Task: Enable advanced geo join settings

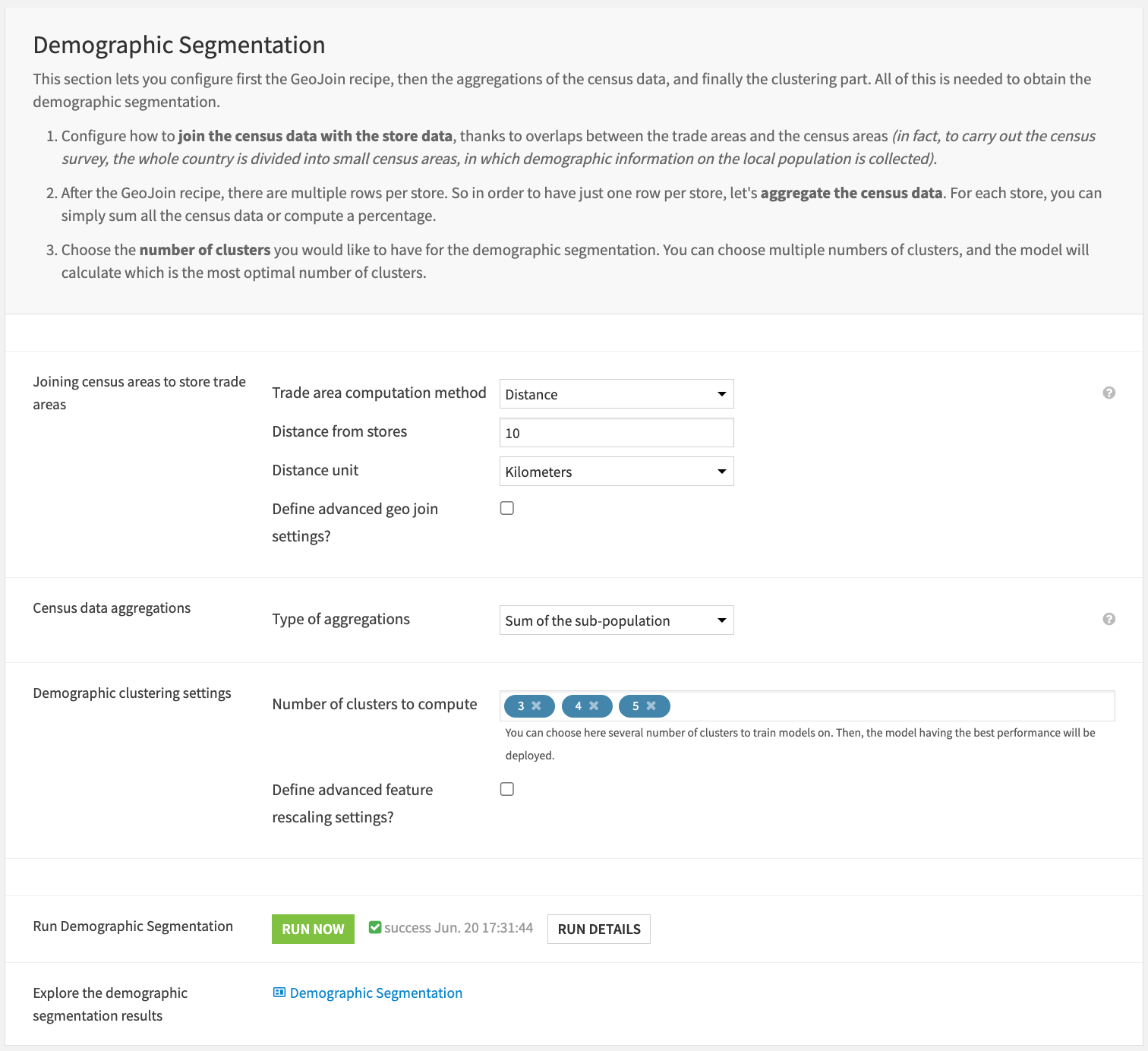Action: [x=506, y=507]
